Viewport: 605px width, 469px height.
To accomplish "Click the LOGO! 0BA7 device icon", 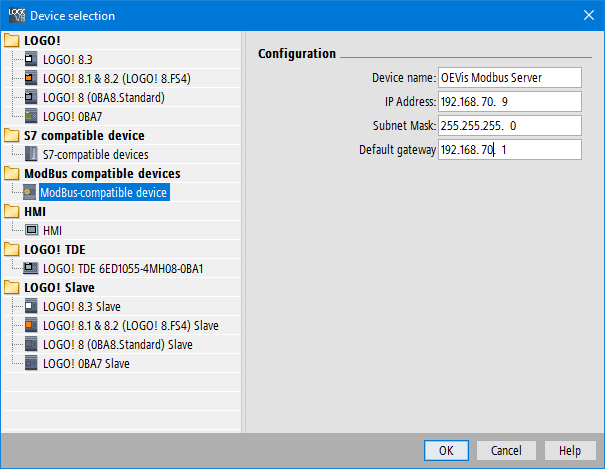I will tap(30, 117).
